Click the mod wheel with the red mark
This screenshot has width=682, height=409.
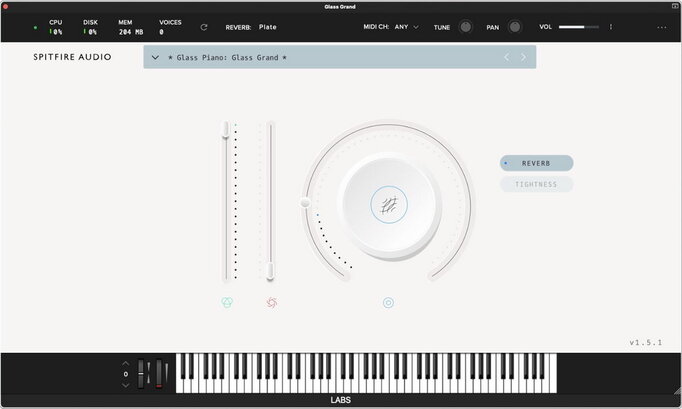click(x=159, y=373)
